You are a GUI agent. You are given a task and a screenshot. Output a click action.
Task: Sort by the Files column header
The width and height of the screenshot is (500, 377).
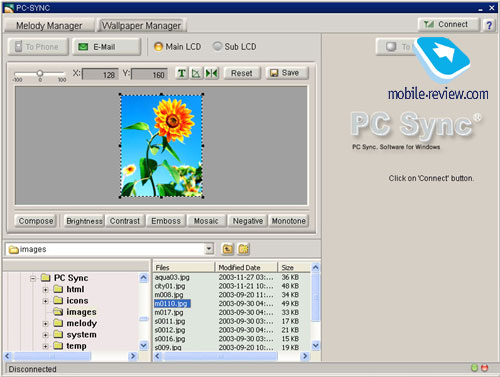pyautogui.click(x=184, y=267)
